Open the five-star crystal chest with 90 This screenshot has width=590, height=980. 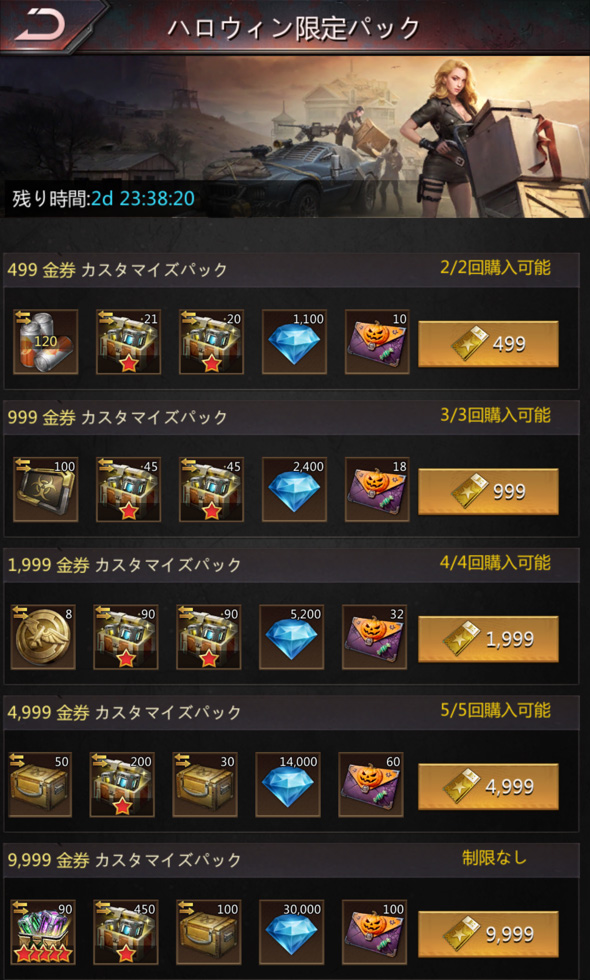click(x=43, y=932)
